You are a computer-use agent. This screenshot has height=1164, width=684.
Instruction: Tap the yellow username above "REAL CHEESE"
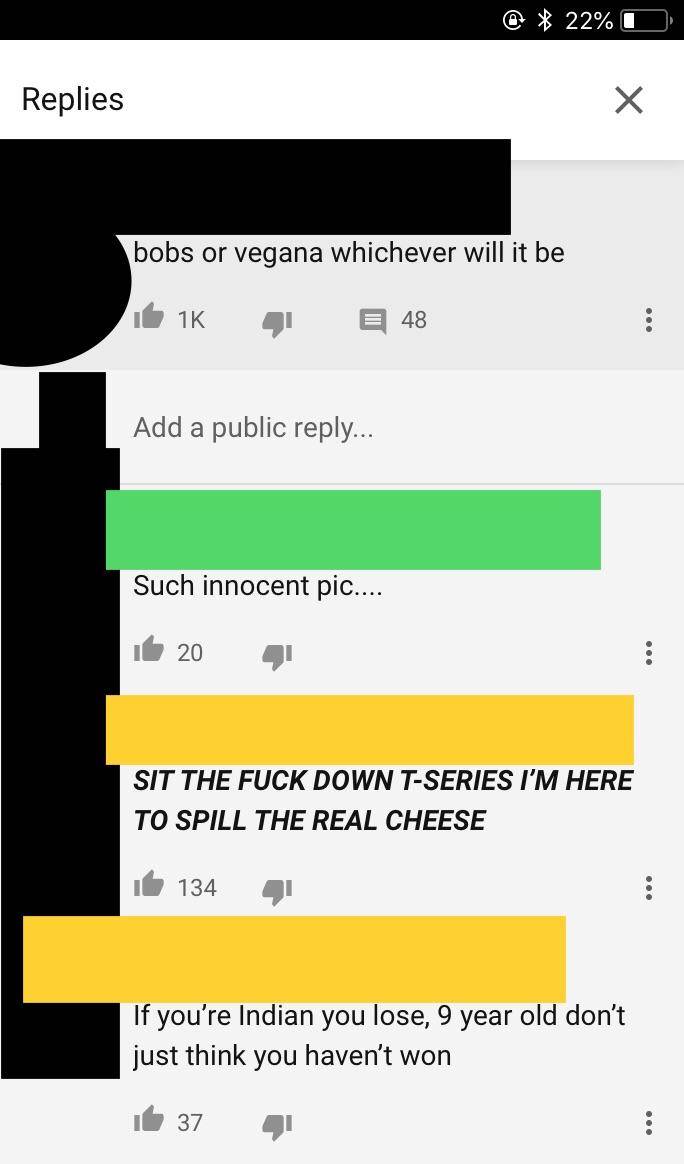(370, 730)
